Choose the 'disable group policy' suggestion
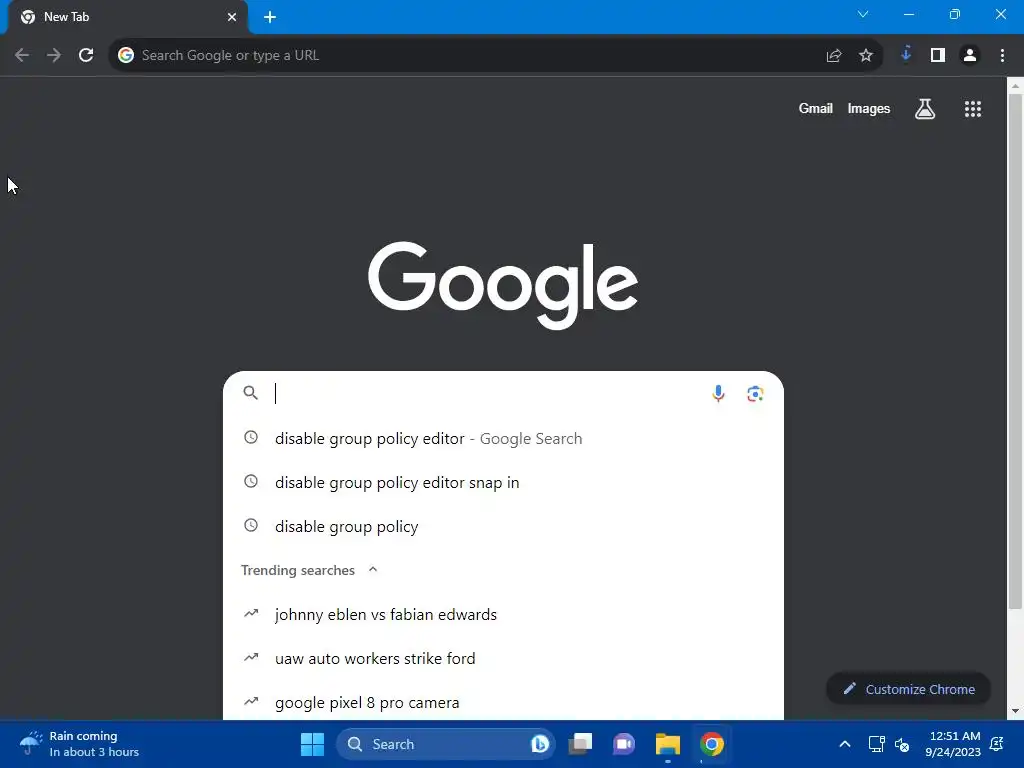 (503, 526)
